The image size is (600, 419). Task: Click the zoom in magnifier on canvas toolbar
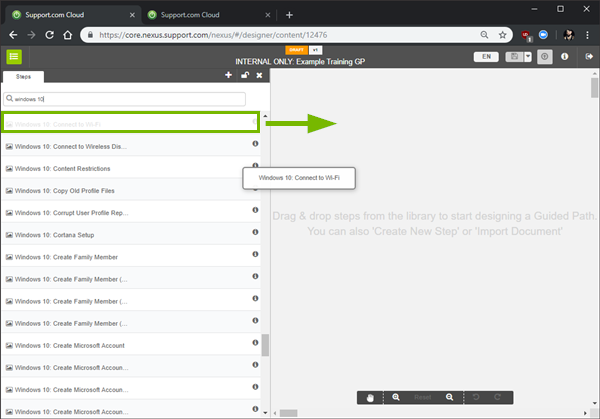tap(396, 397)
